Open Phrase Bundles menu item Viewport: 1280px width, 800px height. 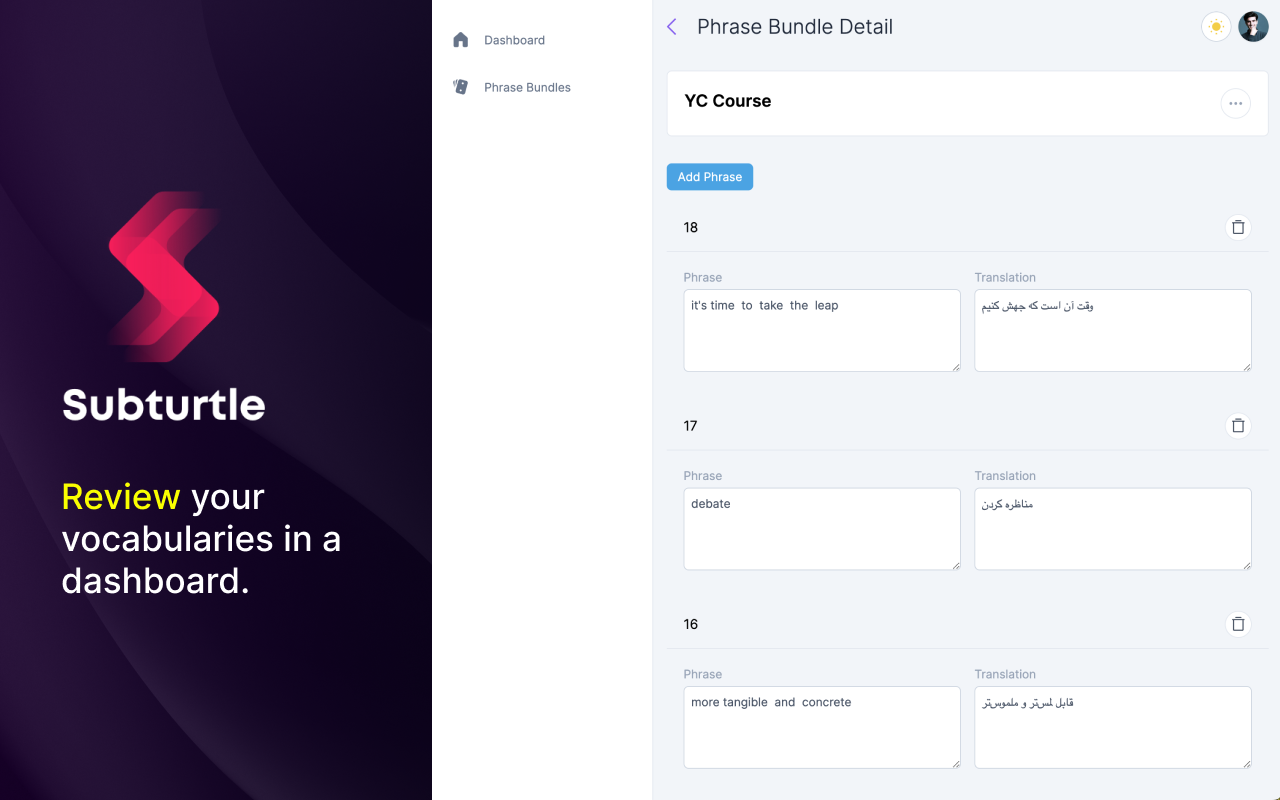click(527, 87)
